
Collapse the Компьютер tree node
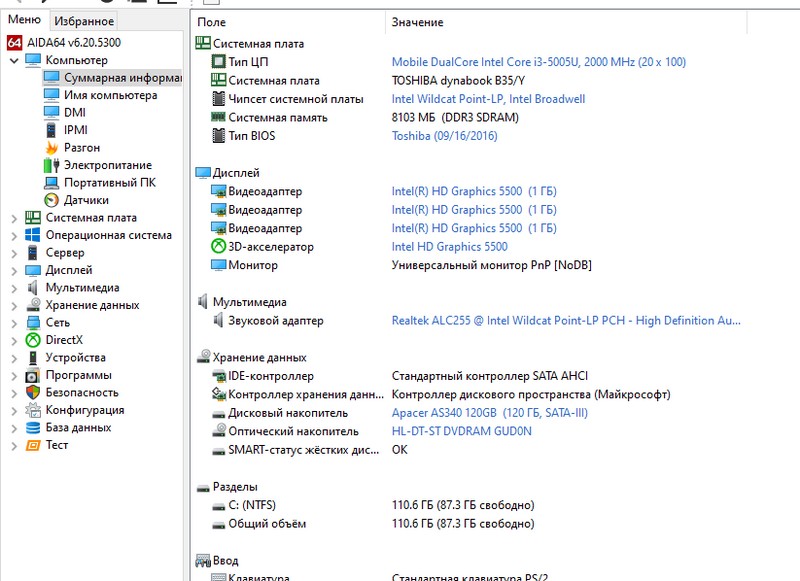[x=14, y=61]
